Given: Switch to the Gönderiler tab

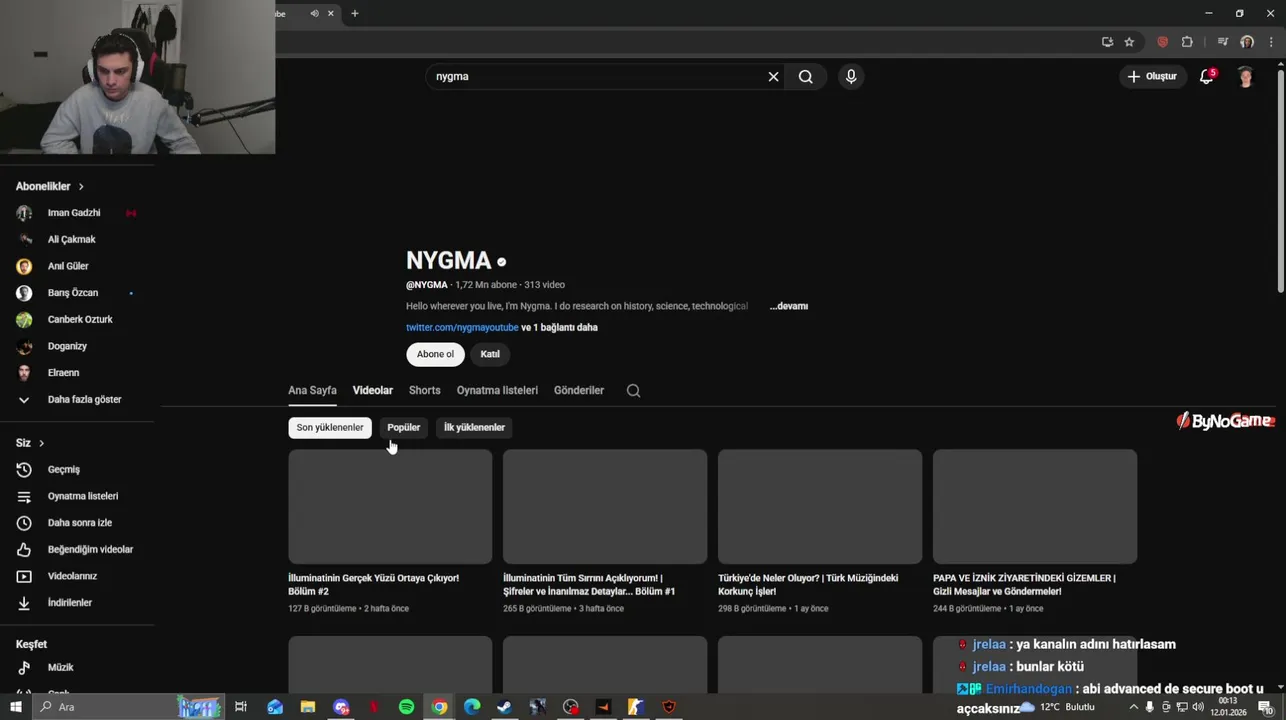Looking at the screenshot, I should 579,391.
